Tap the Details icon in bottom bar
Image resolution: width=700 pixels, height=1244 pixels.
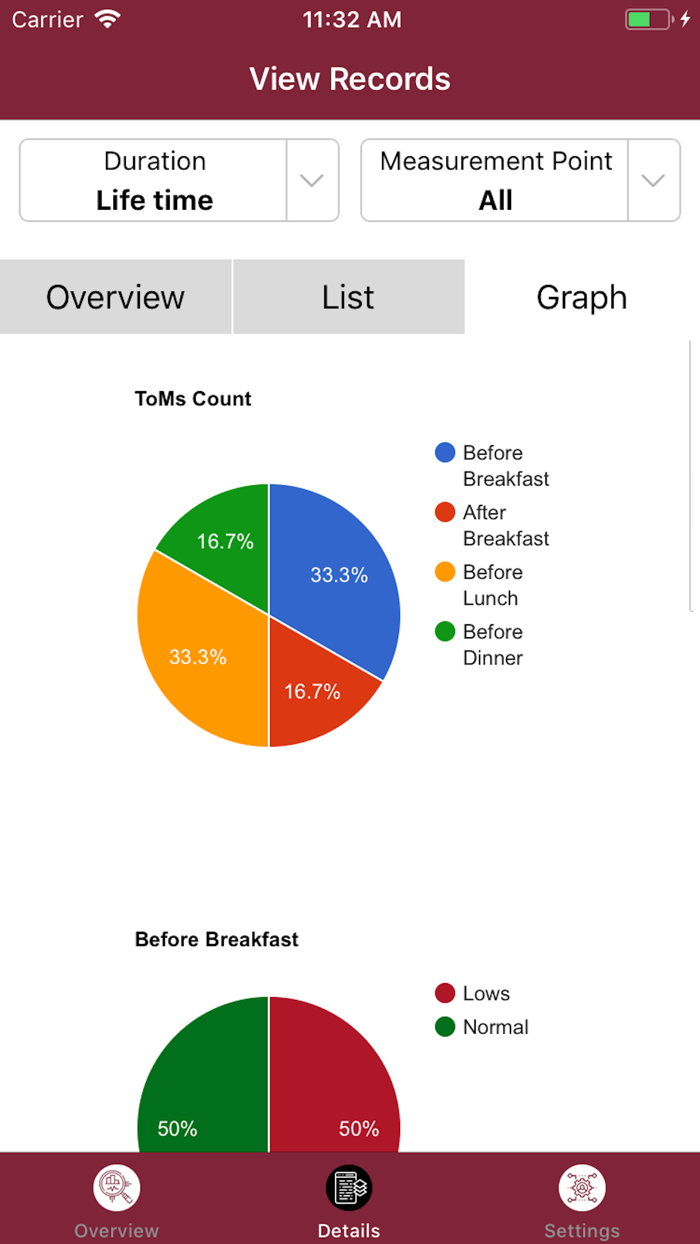click(349, 1189)
